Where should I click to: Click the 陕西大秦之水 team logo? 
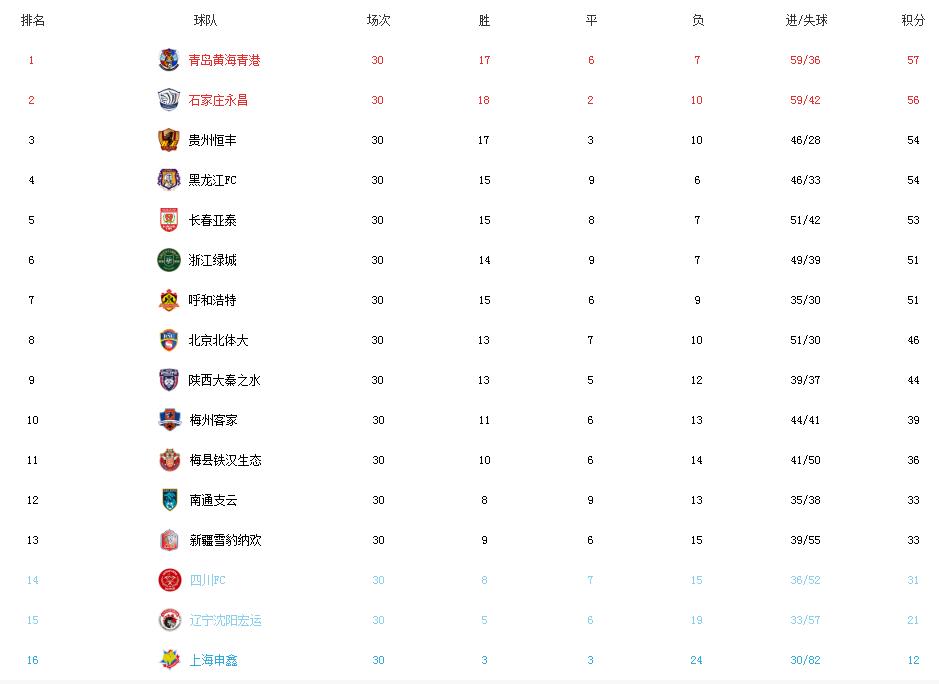(169, 380)
